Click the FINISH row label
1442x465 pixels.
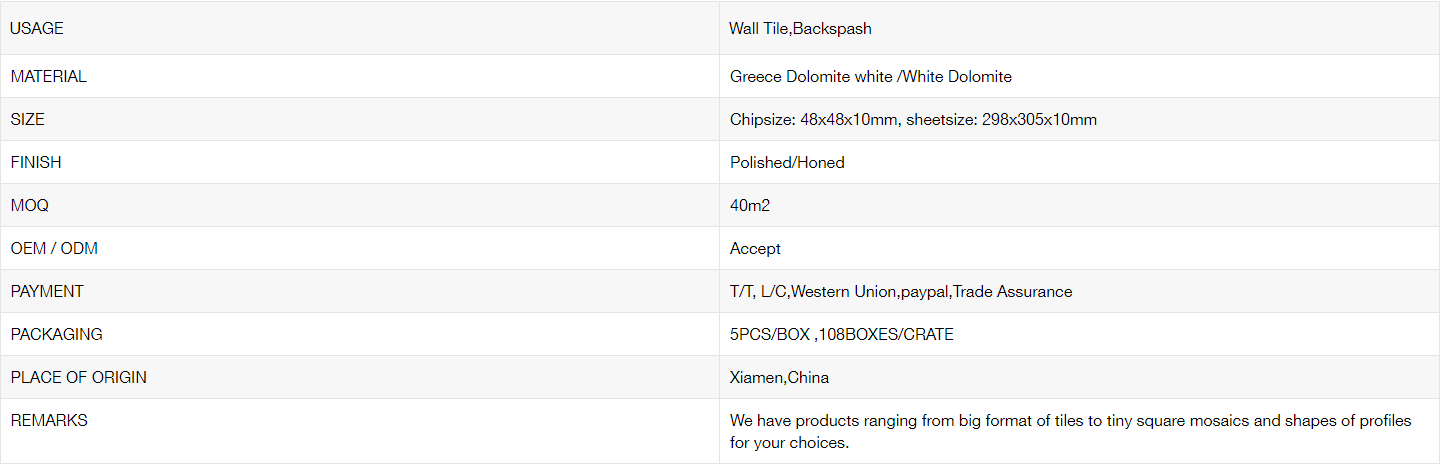coord(36,162)
